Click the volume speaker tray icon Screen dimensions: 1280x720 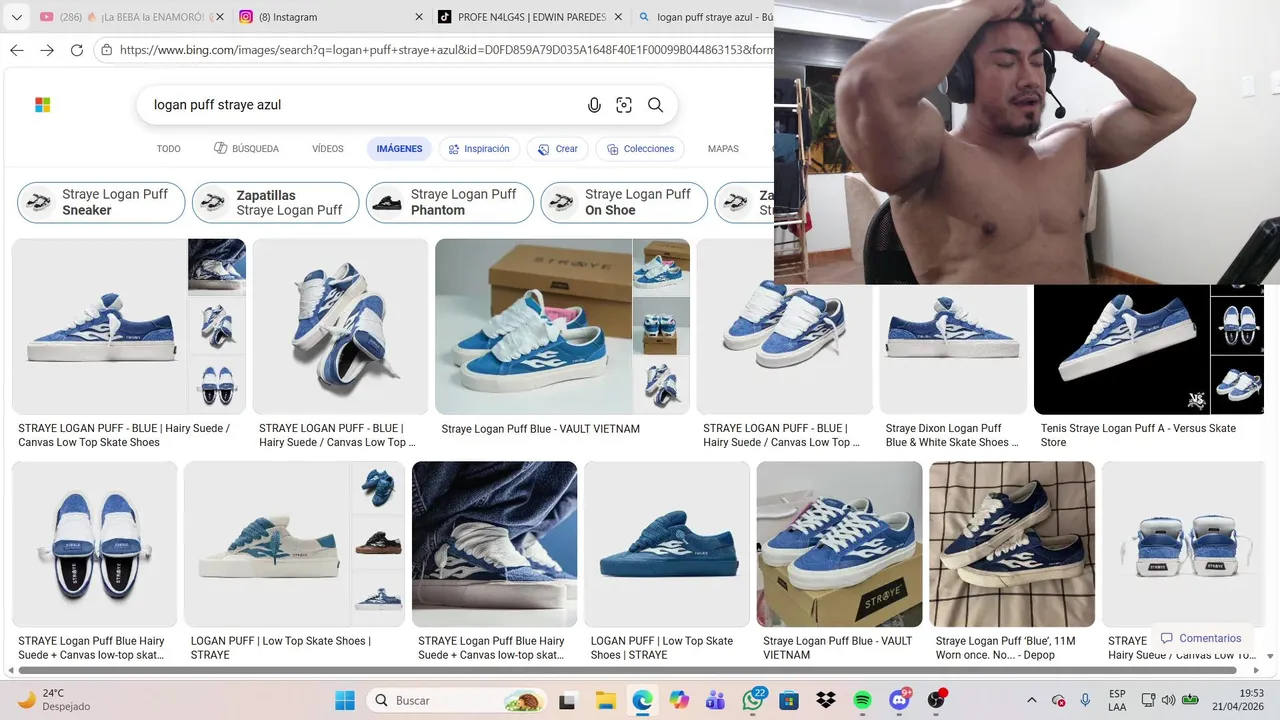pyautogui.click(x=1168, y=700)
